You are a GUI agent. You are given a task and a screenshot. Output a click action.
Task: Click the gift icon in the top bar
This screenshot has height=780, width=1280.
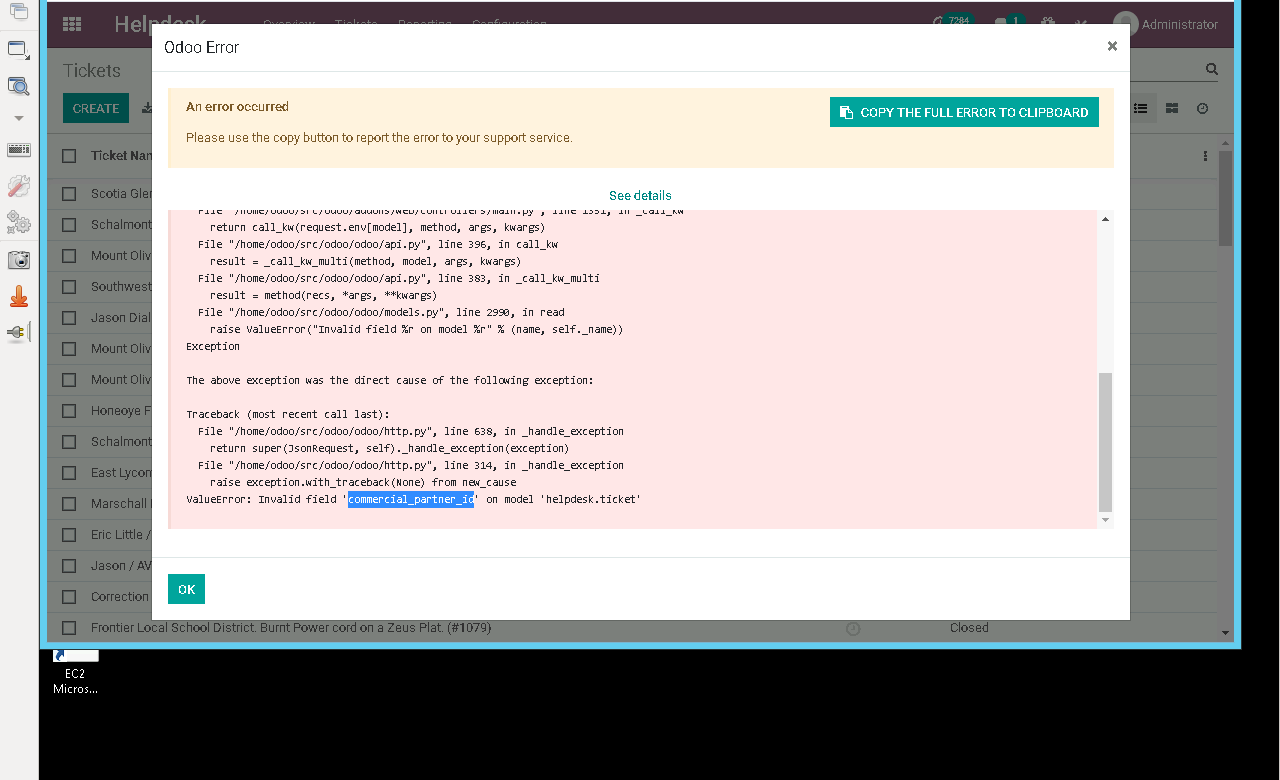tap(1048, 23)
